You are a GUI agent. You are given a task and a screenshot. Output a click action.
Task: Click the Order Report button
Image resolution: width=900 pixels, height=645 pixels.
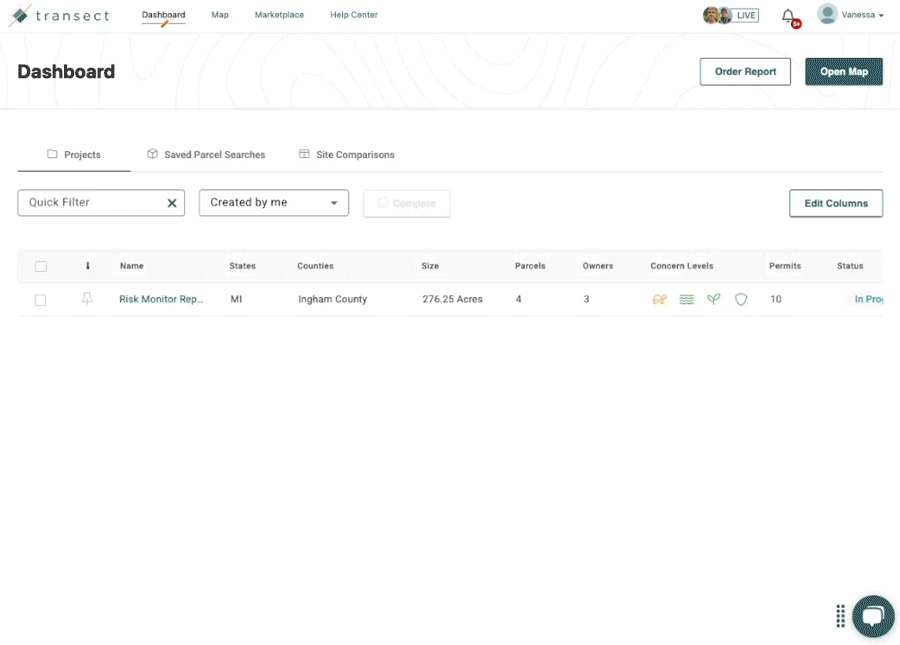click(745, 72)
